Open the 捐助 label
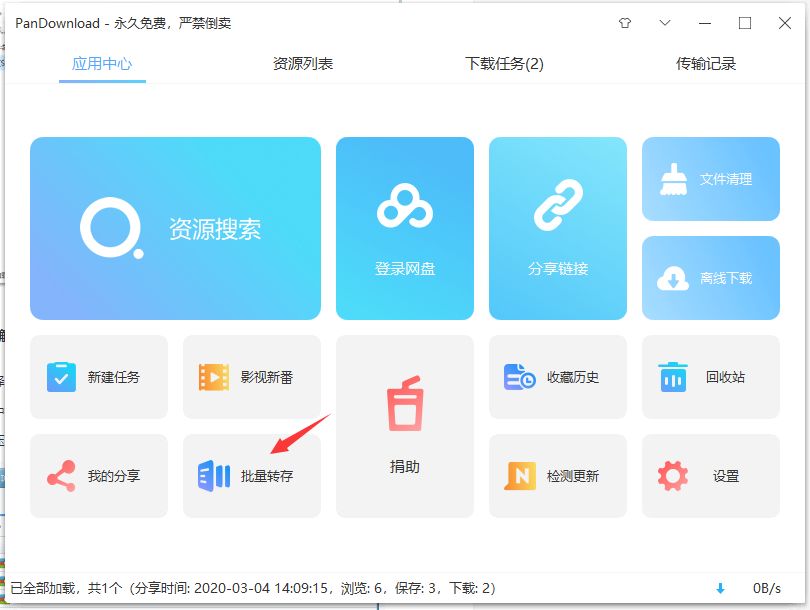 (x=404, y=466)
